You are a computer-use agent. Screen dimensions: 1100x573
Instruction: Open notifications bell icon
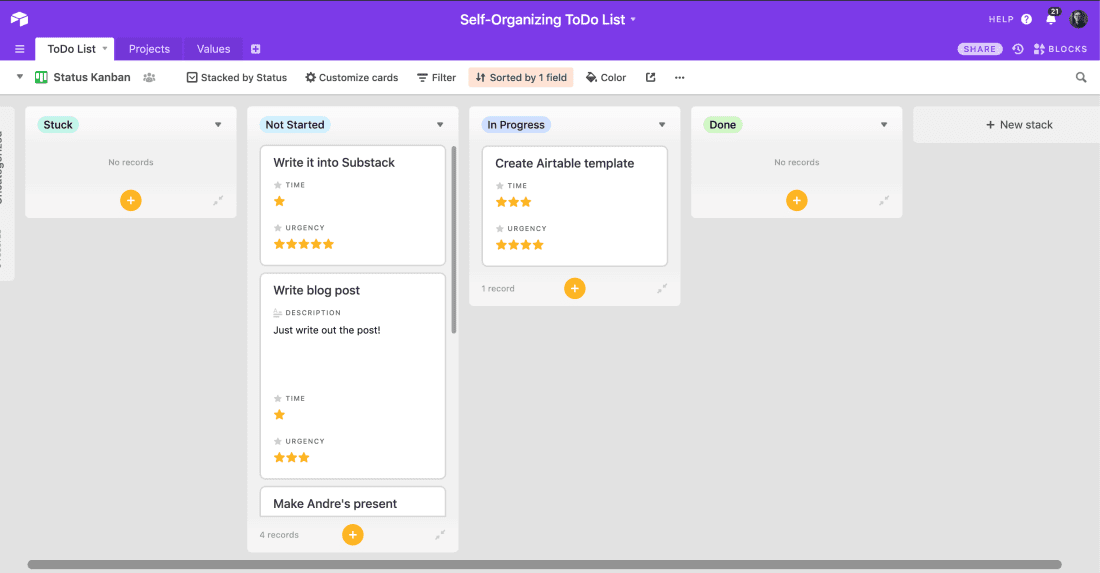pyautogui.click(x=1051, y=19)
